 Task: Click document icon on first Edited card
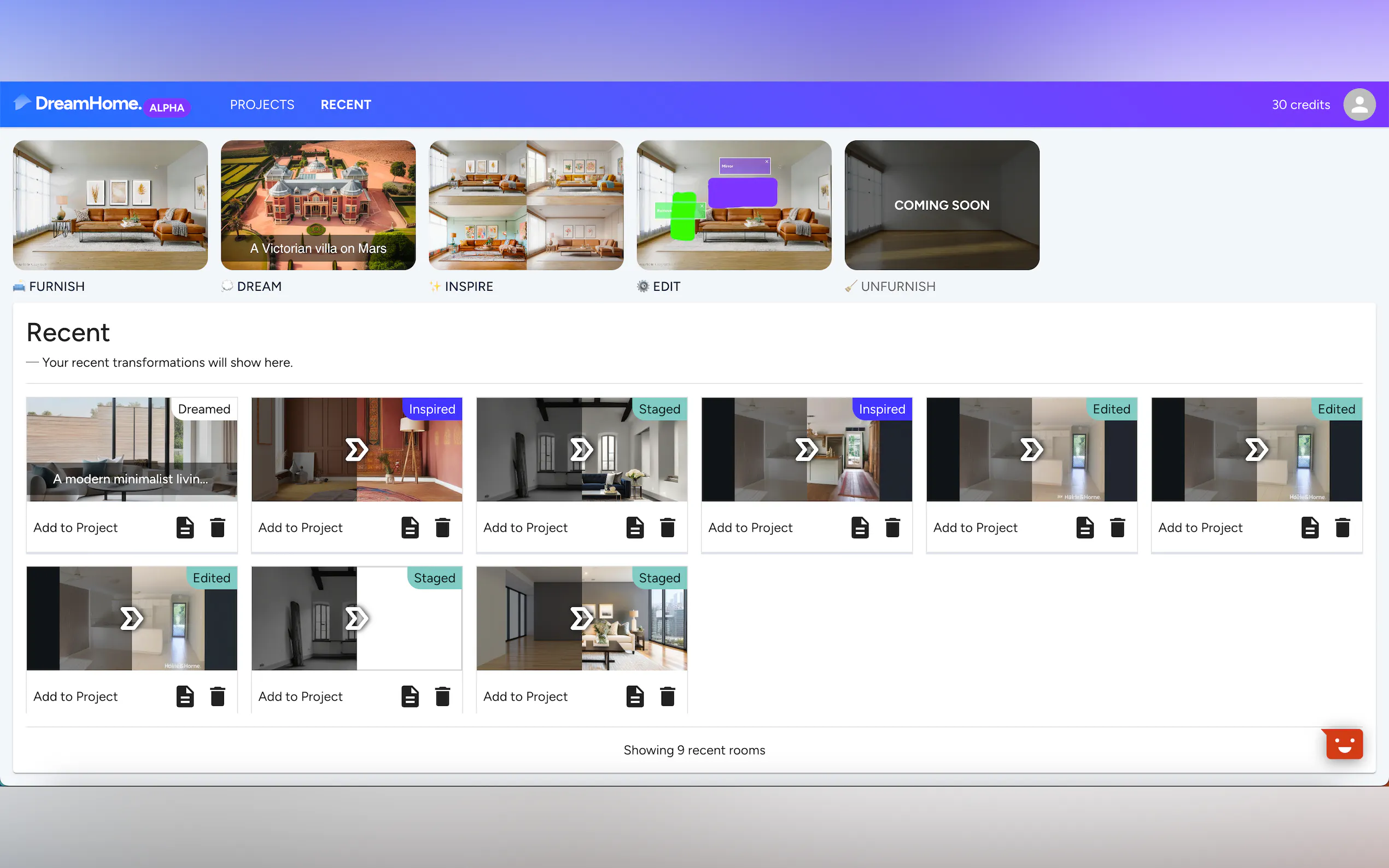pyautogui.click(x=1084, y=527)
